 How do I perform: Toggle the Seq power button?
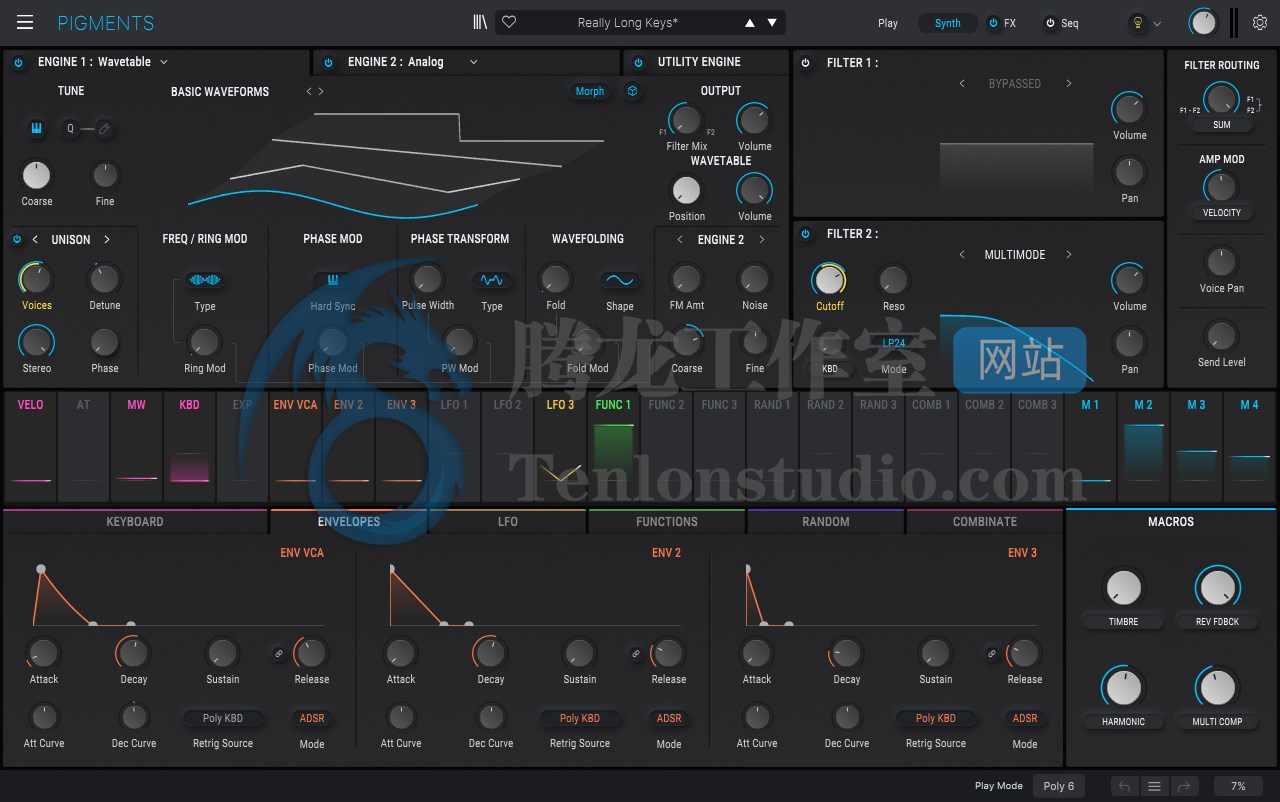point(1050,23)
